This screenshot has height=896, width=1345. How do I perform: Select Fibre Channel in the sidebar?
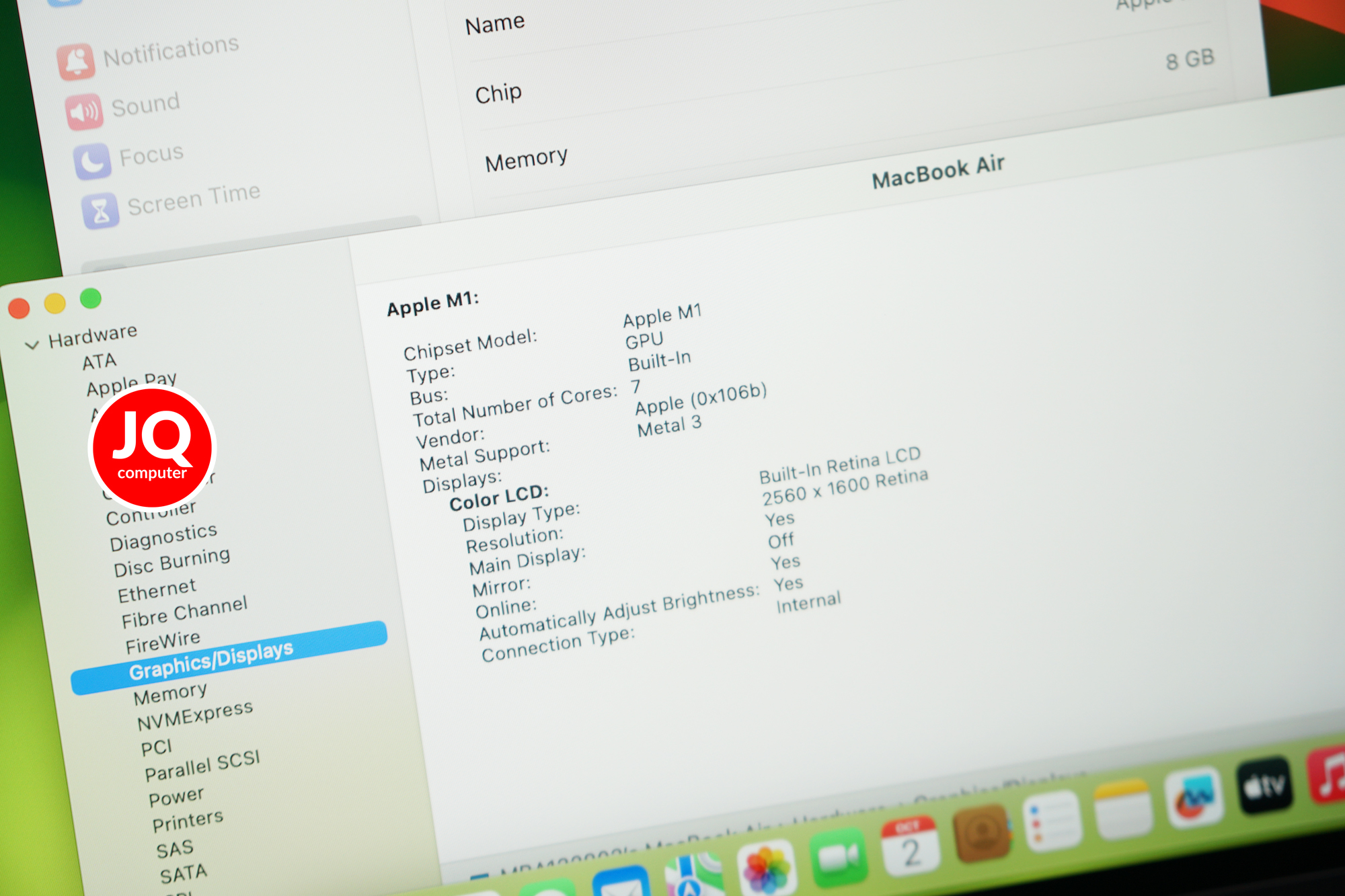(x=184, y=612)
